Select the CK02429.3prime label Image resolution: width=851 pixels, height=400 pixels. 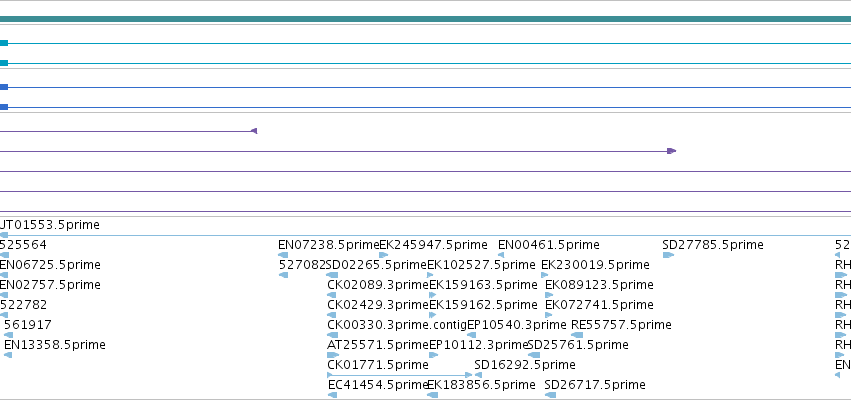[378, 305]
